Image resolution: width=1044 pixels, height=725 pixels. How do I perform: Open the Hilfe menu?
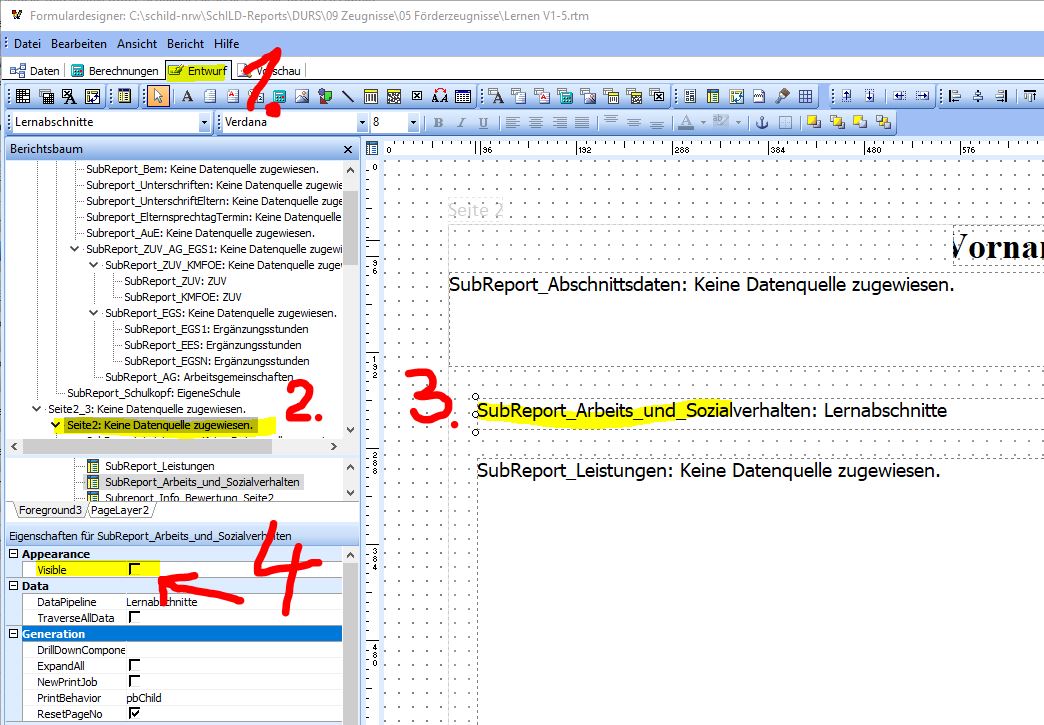(x=226, y=44)
